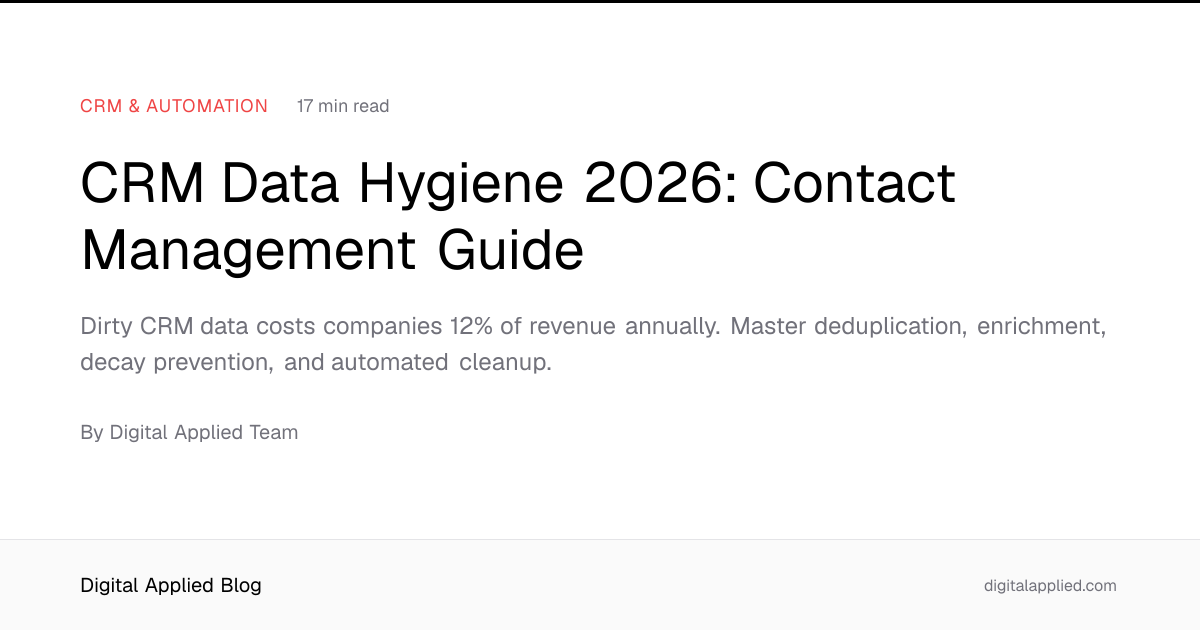Screen dimensions: 1200x630
Task: Open the digitalapplied.com link
Action: [x=1050, y=586]
